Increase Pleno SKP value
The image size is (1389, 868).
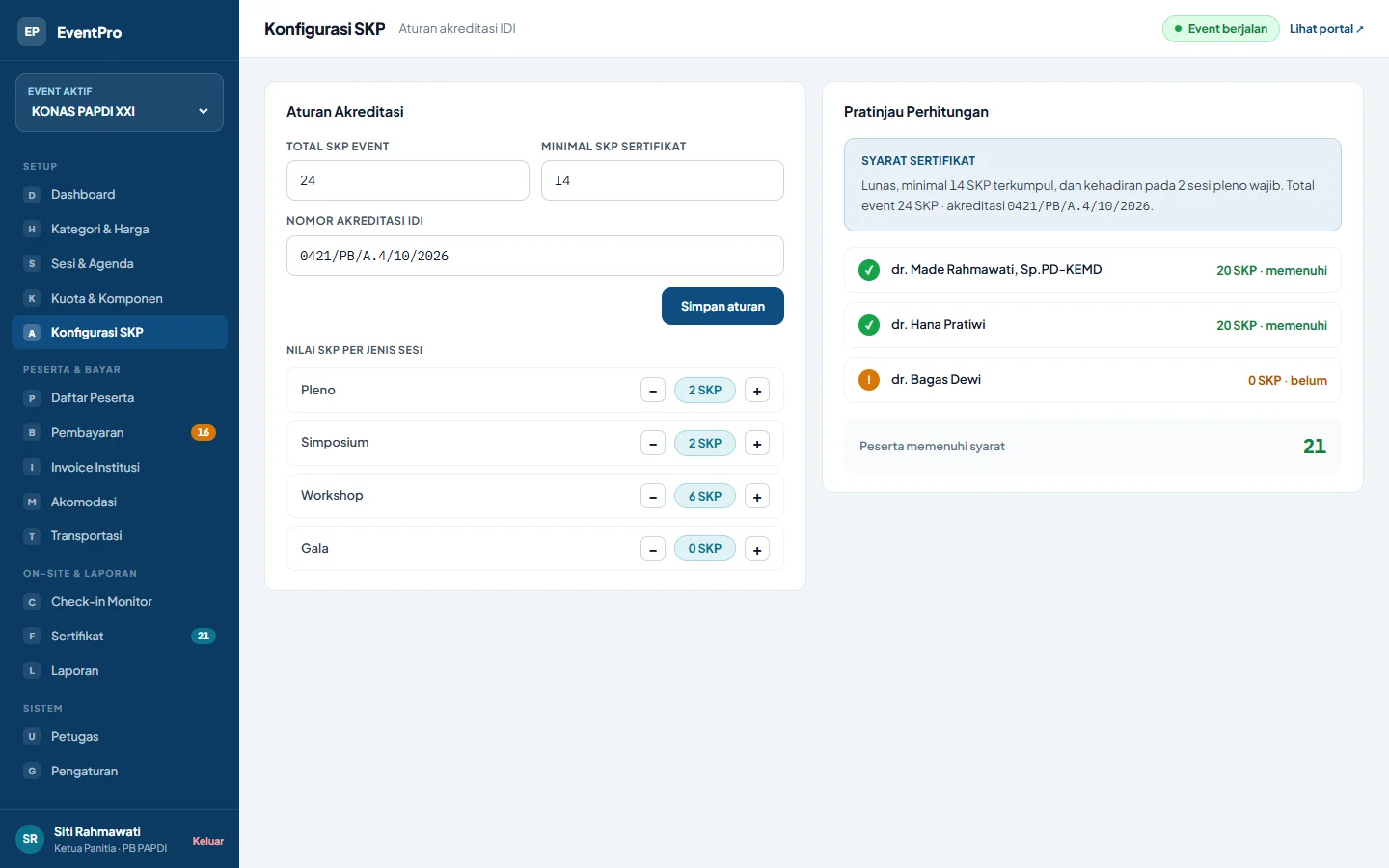click(x=757, y=391)
